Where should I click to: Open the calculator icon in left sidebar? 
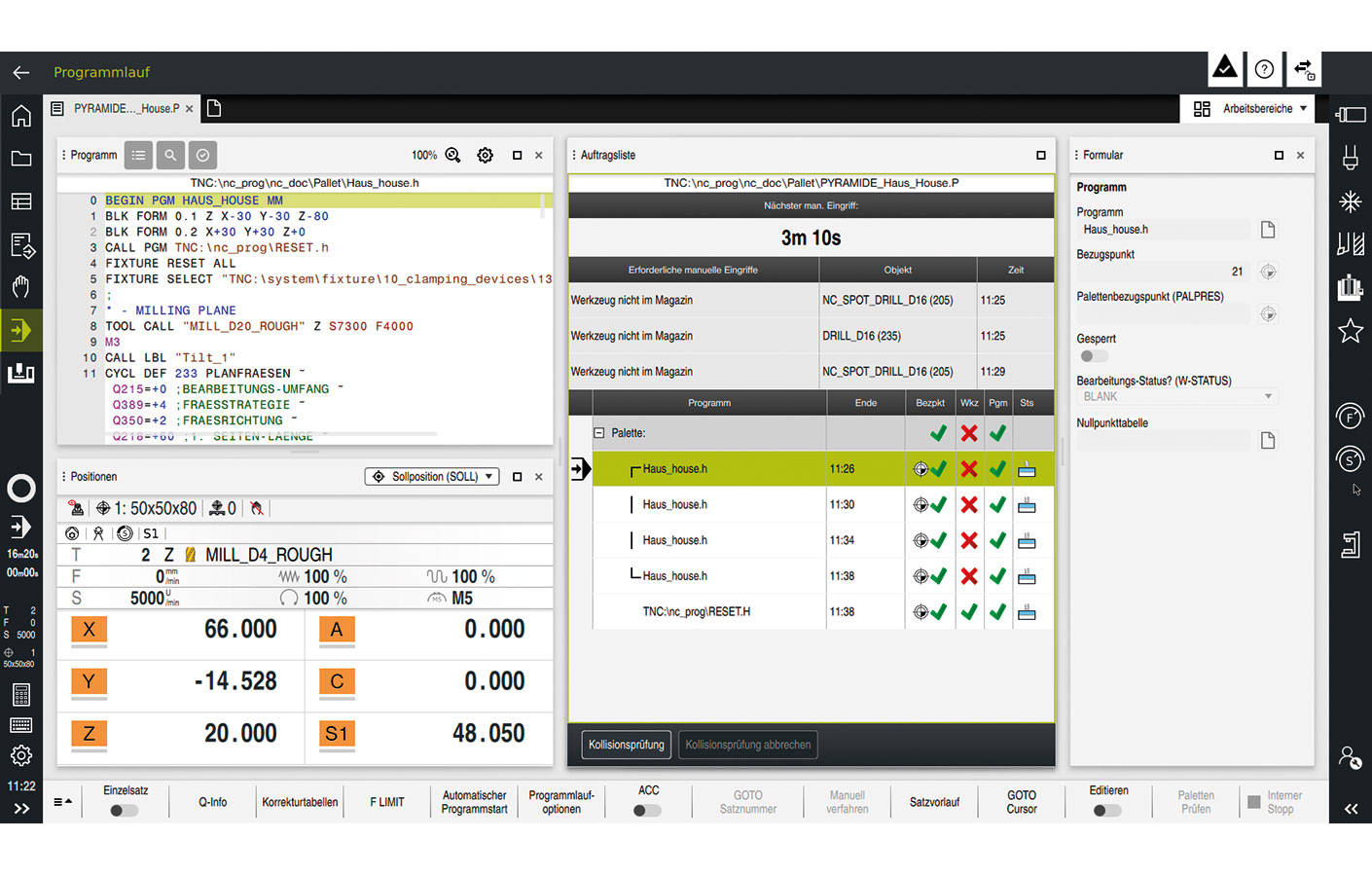(x=21, y=694)
